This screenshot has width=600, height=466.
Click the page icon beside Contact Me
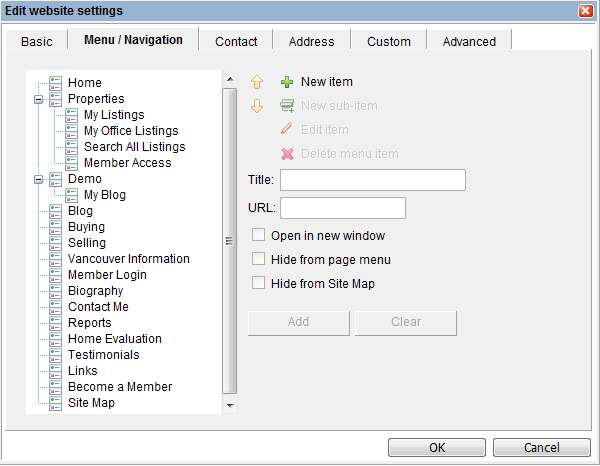(x=55, y=307)
